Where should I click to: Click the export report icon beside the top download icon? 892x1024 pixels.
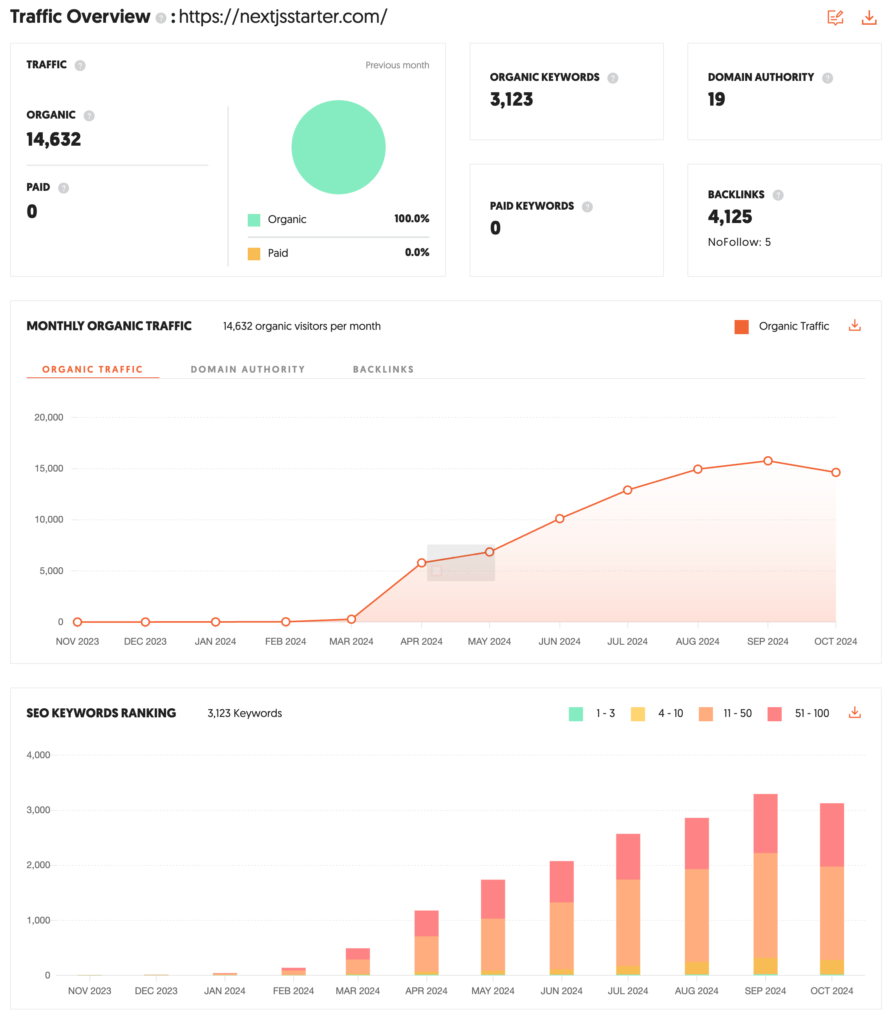[x=835, y=17]
